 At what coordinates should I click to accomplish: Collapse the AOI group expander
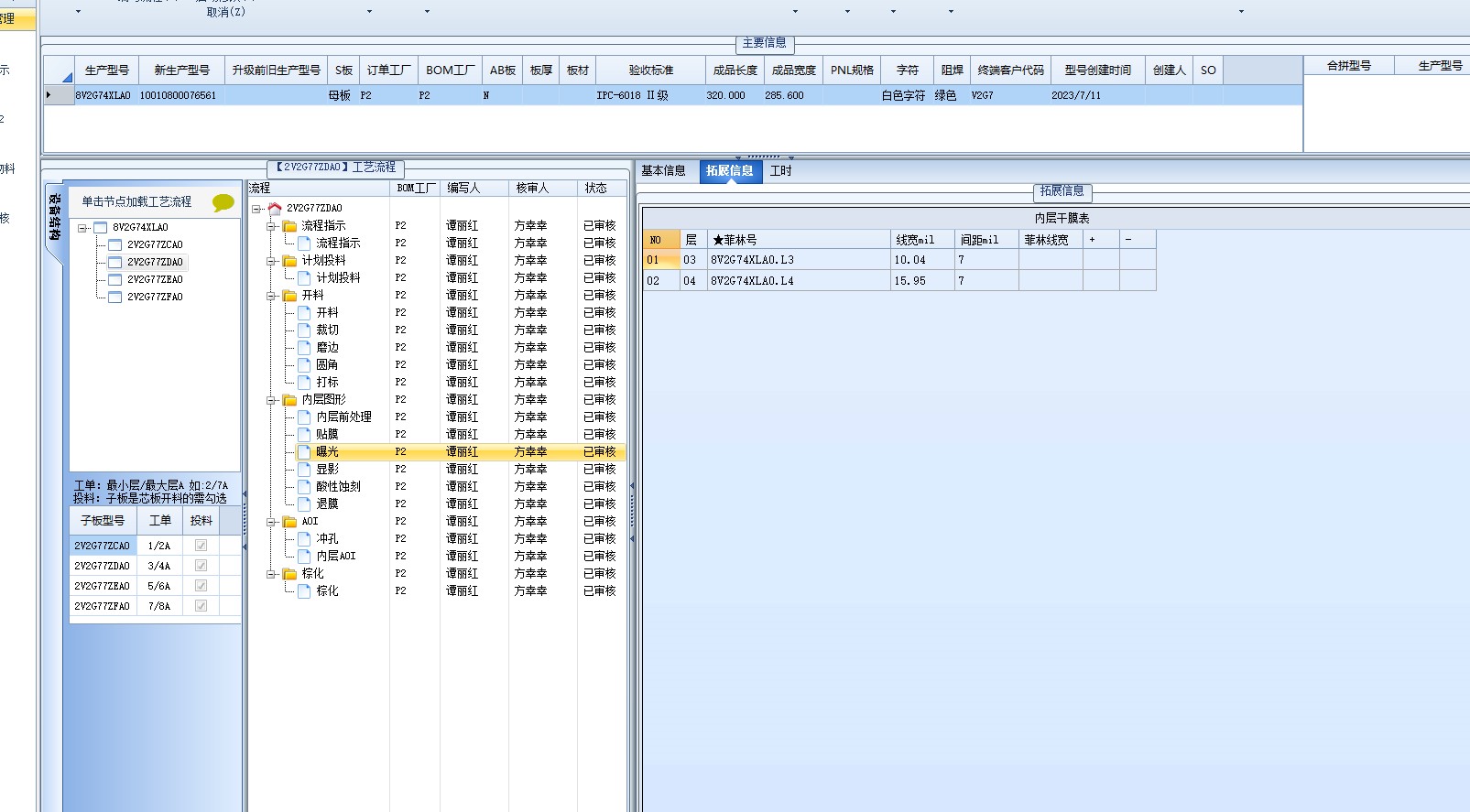point(272,522)
